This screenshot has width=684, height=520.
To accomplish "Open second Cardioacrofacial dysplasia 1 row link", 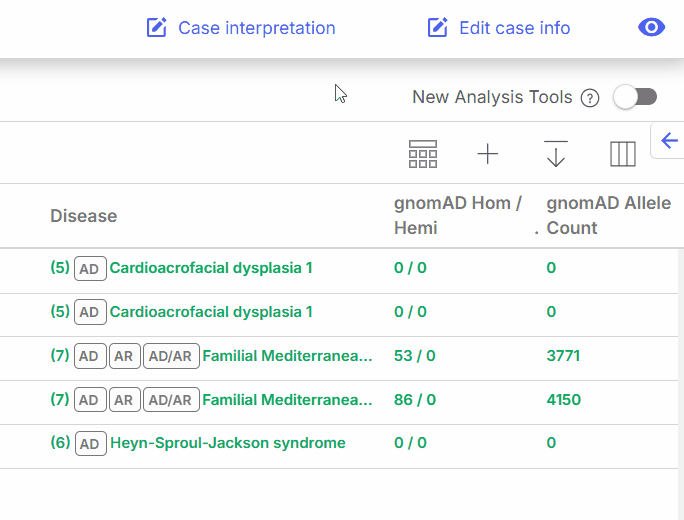I will [211, 312].
